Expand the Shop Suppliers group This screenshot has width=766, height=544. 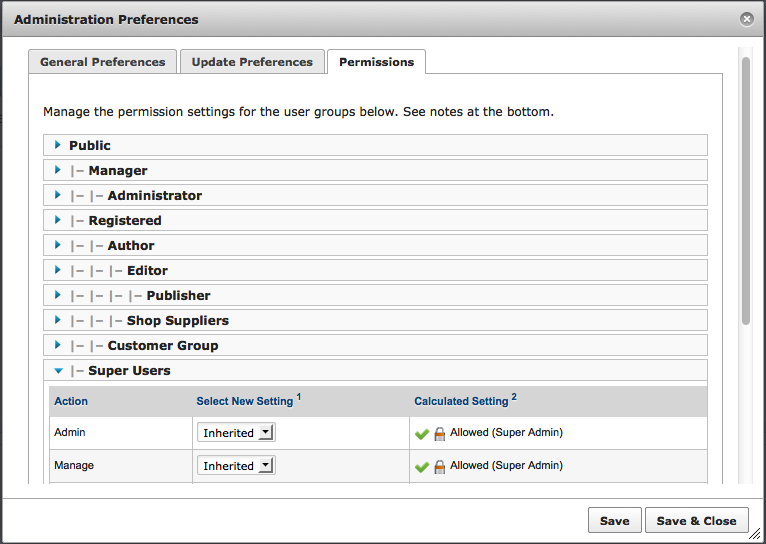pos(58,320)
